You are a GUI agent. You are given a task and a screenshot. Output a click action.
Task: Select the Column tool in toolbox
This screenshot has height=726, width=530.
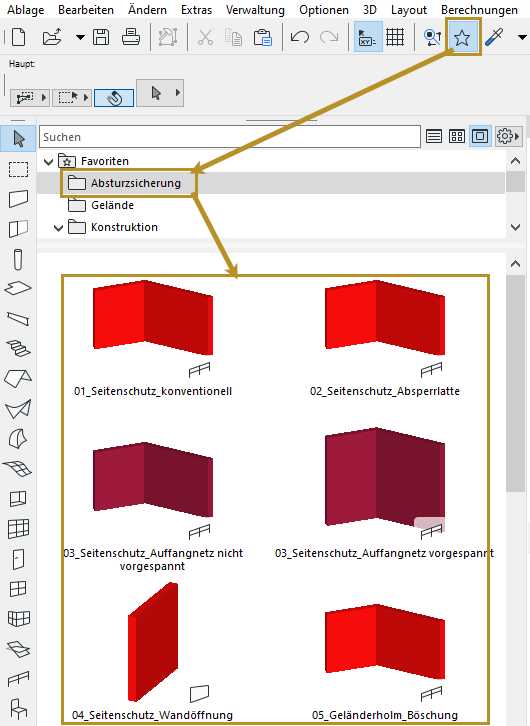coord(18,259)
